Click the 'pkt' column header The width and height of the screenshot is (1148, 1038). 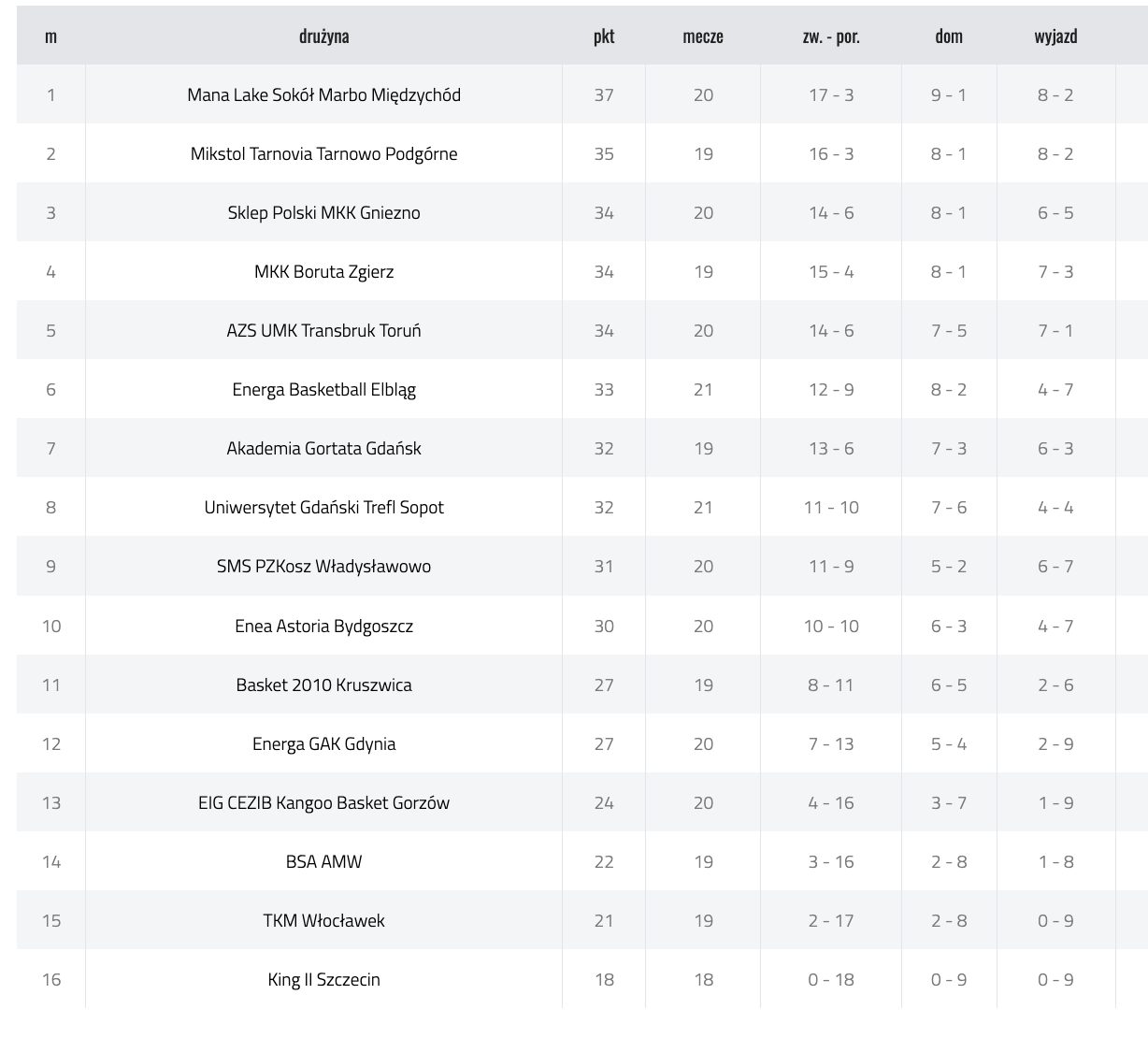[604, 36]
